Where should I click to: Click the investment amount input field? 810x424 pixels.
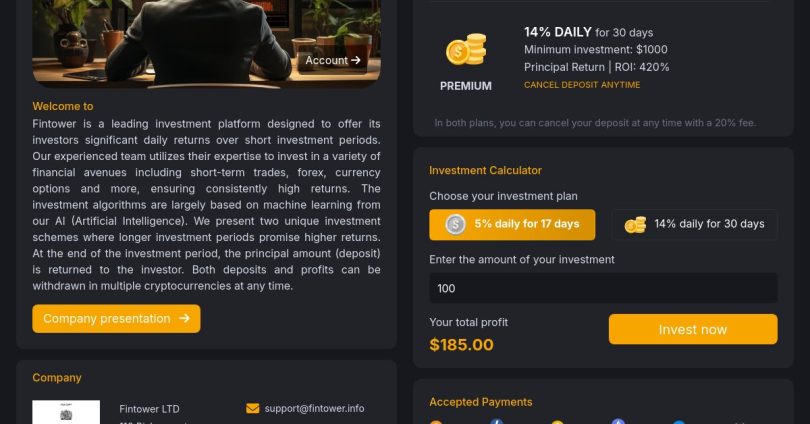pos(603,288)
